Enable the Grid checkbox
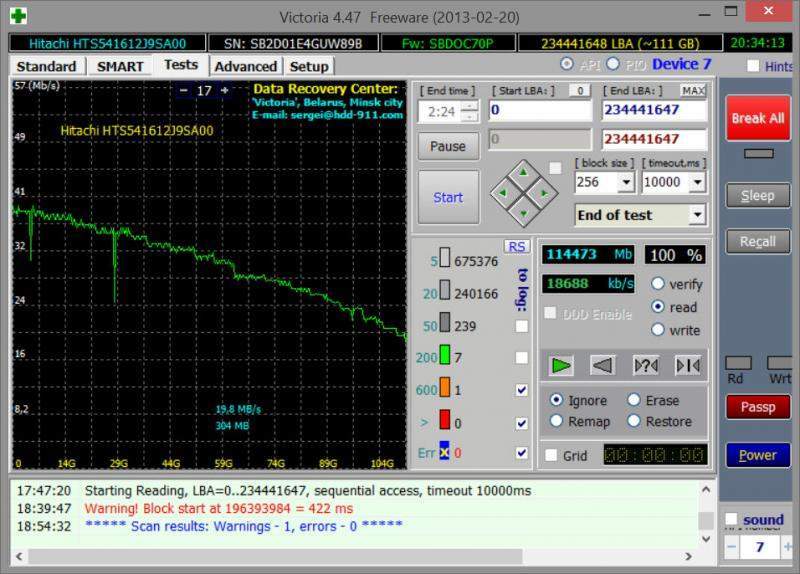 [551, 456]
